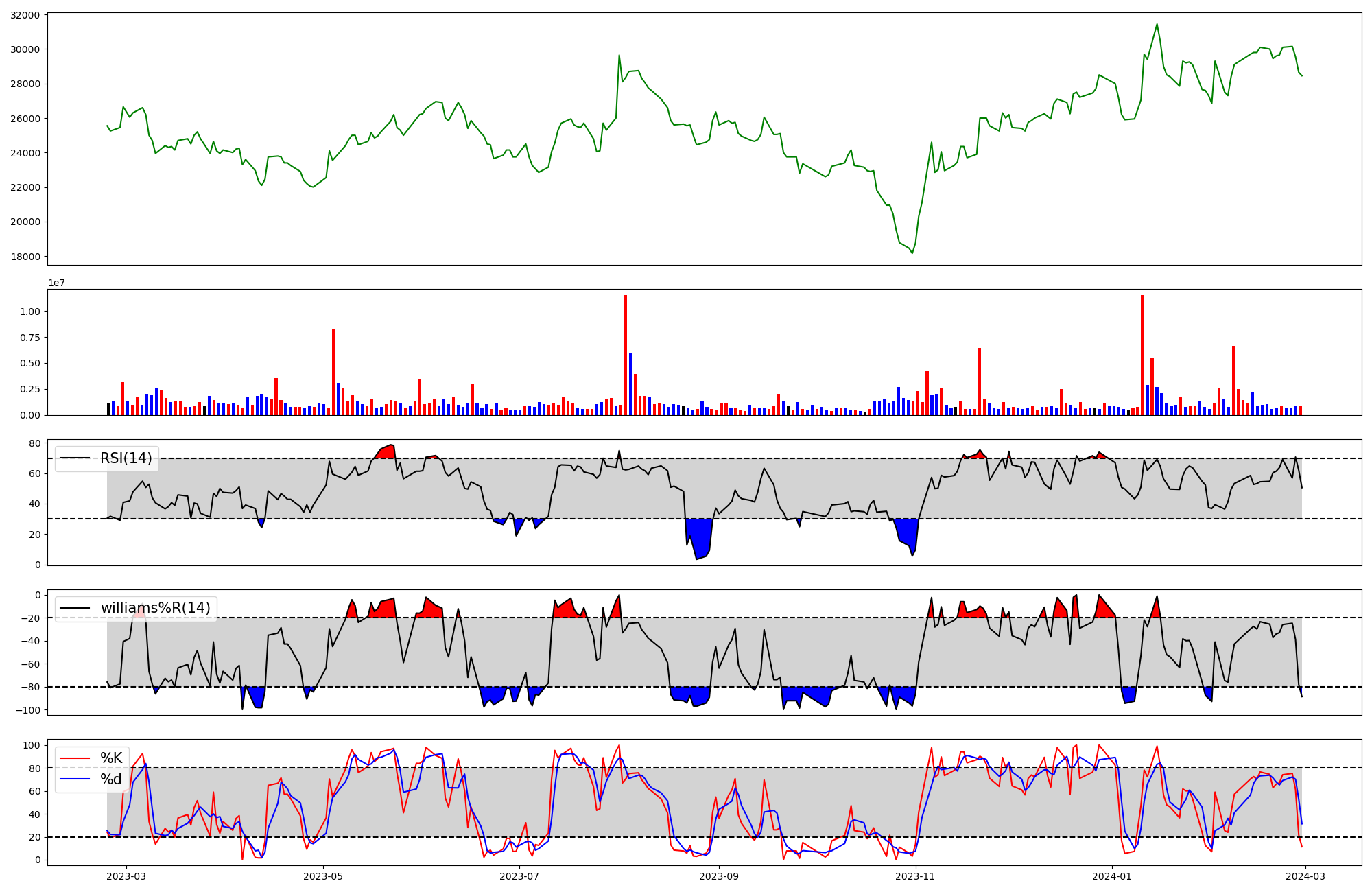Click the 2023-09 x-axis date label
1372x892 pixels.
coord(719,876)
